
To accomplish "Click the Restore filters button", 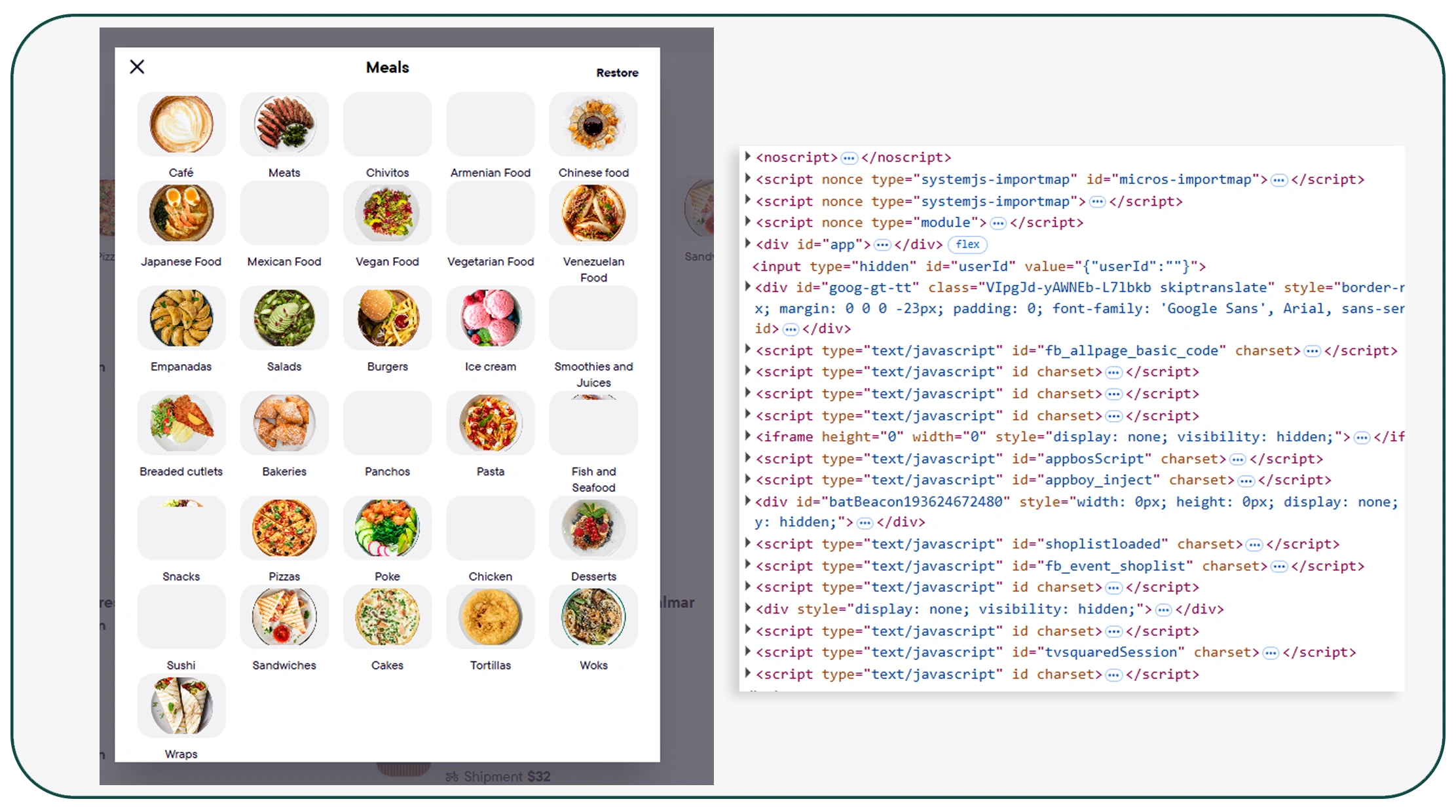I will (x=616, y=73).
